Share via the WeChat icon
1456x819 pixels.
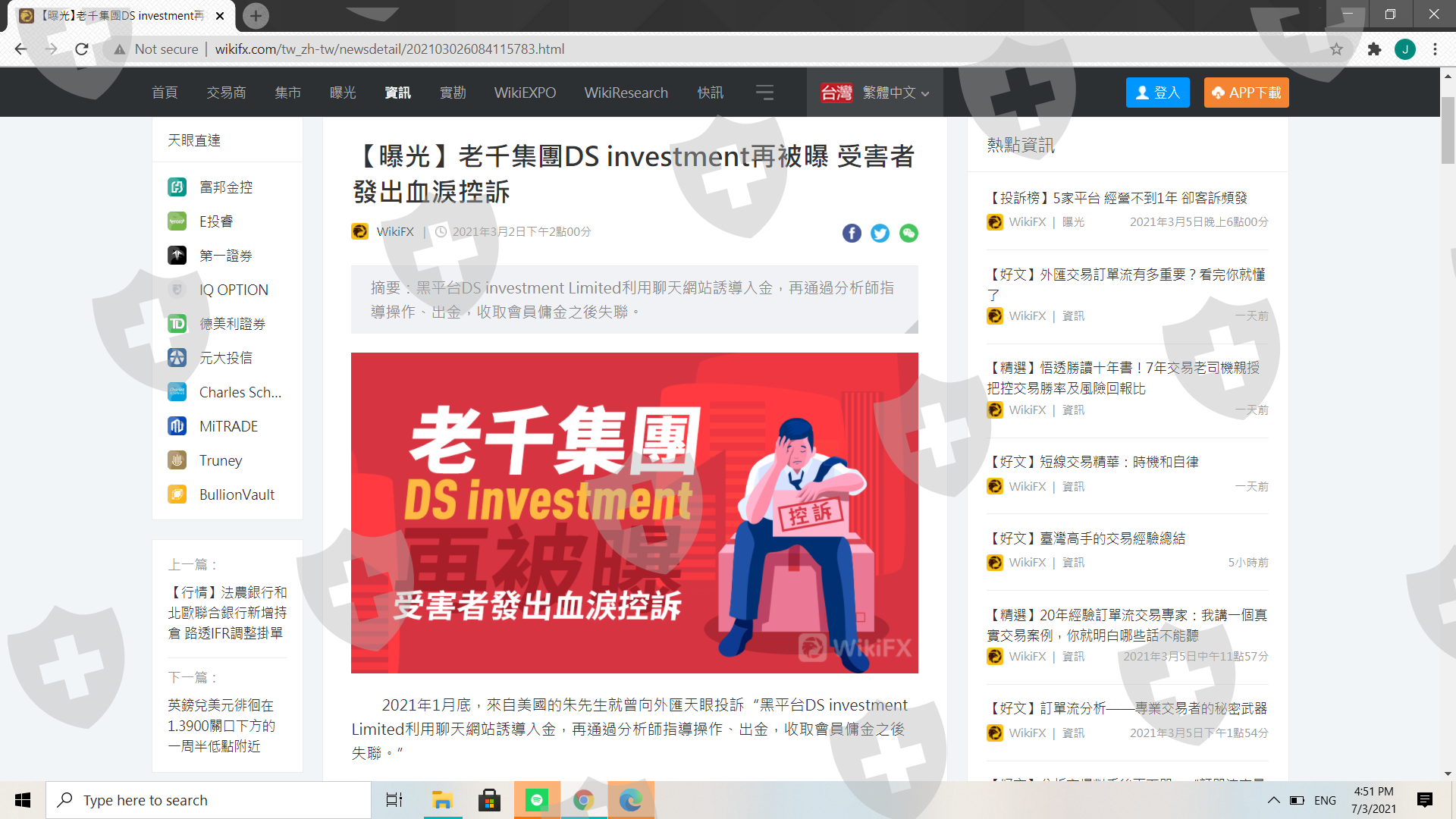(908, 234)
